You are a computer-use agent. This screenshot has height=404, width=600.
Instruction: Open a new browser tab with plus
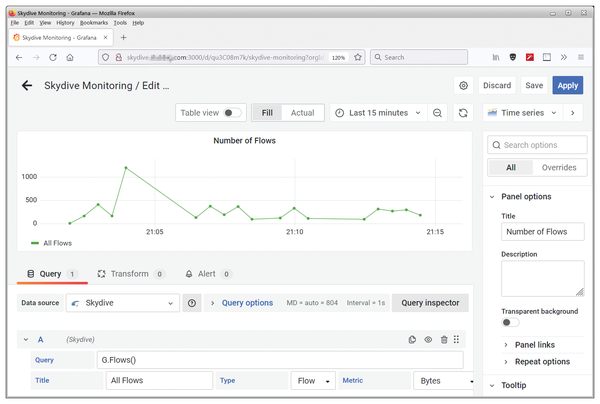[x=123, y=37]
